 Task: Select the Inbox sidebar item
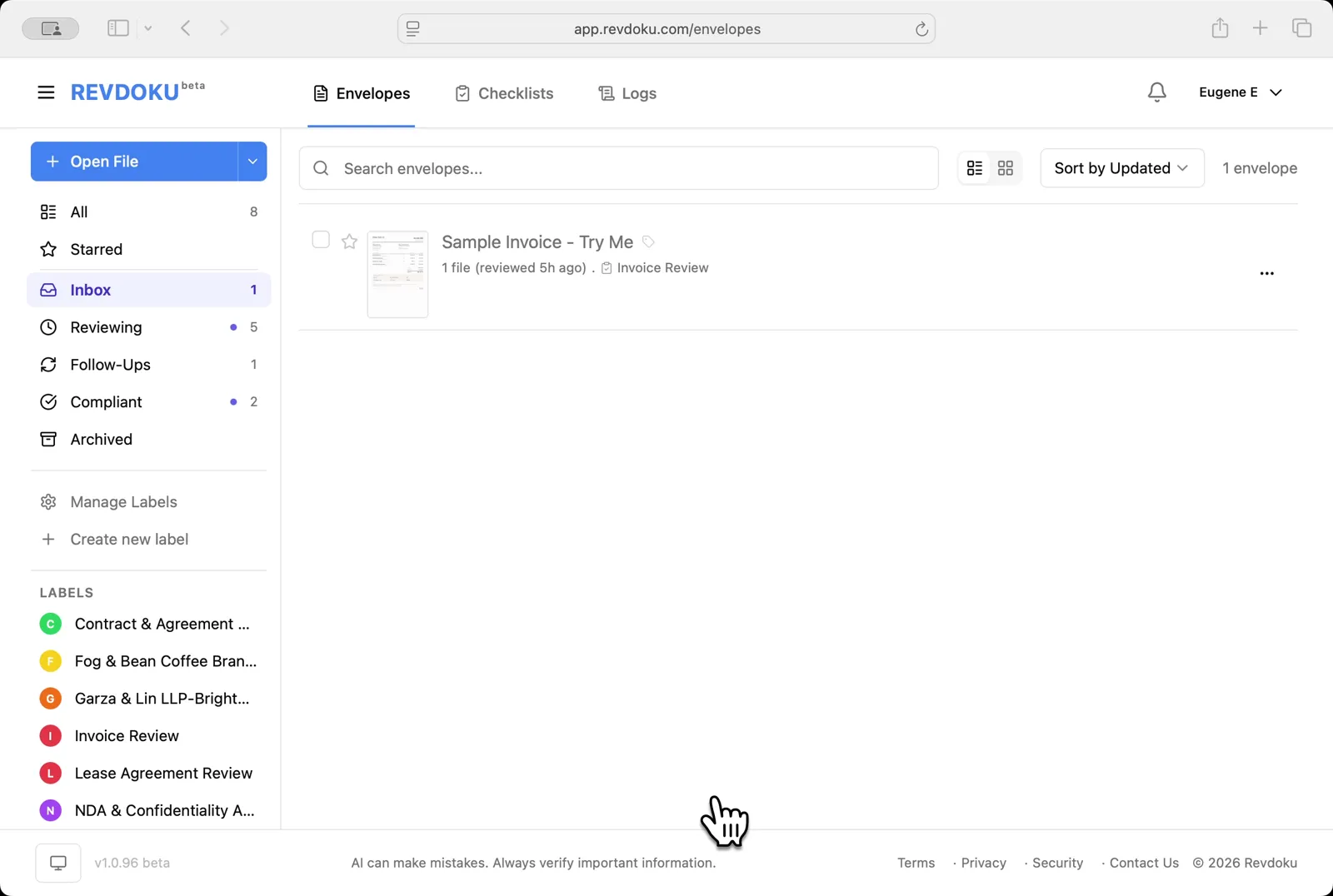point(90,289)
